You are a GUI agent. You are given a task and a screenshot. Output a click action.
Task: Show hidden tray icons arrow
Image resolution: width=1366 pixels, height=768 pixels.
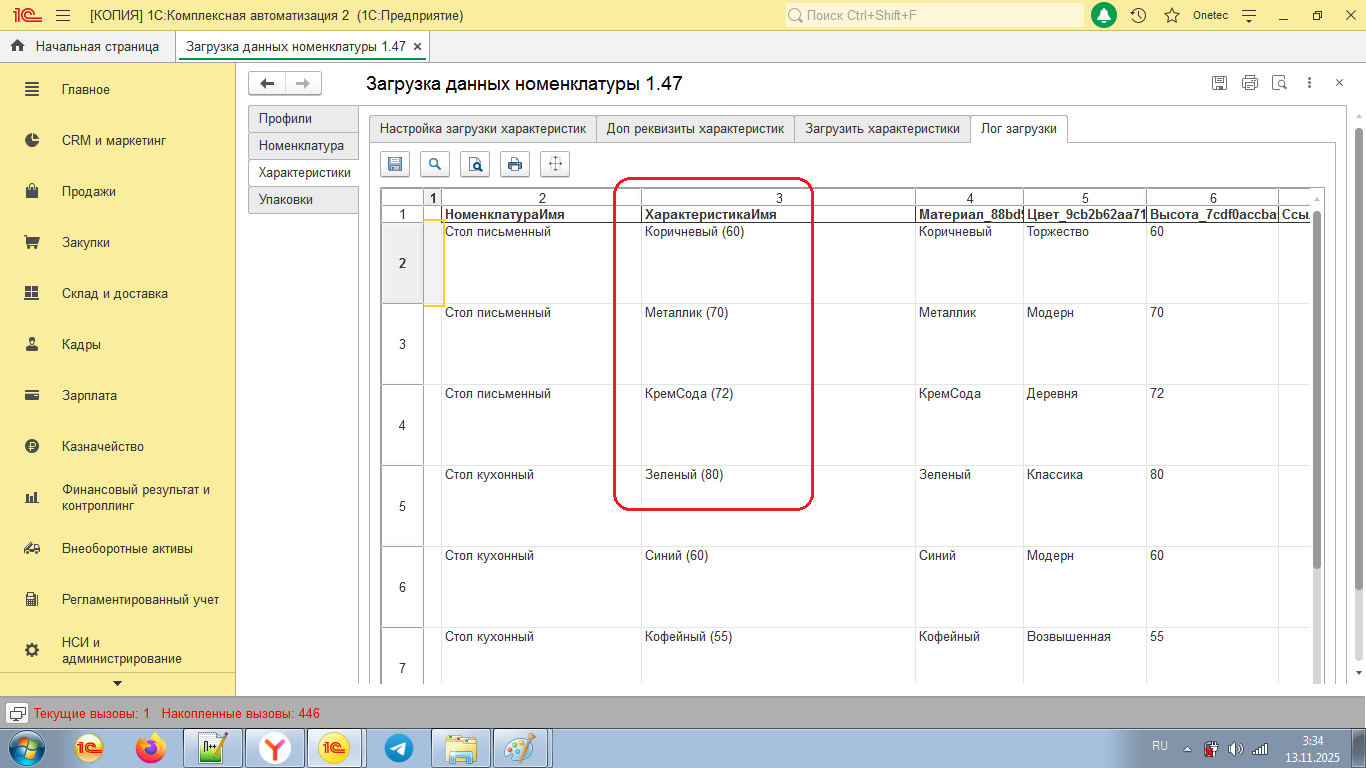[1188, 748]
